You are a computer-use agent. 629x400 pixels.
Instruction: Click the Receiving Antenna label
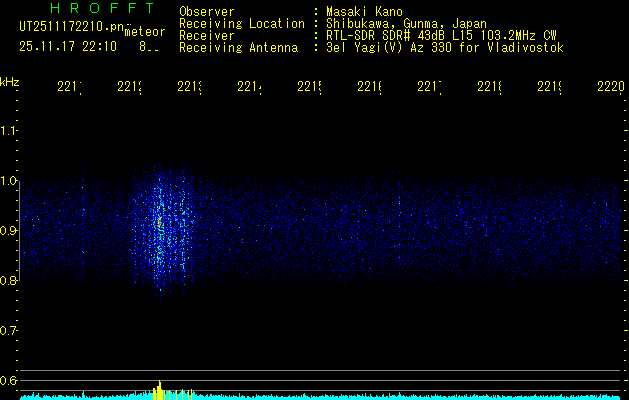point(238,48)
